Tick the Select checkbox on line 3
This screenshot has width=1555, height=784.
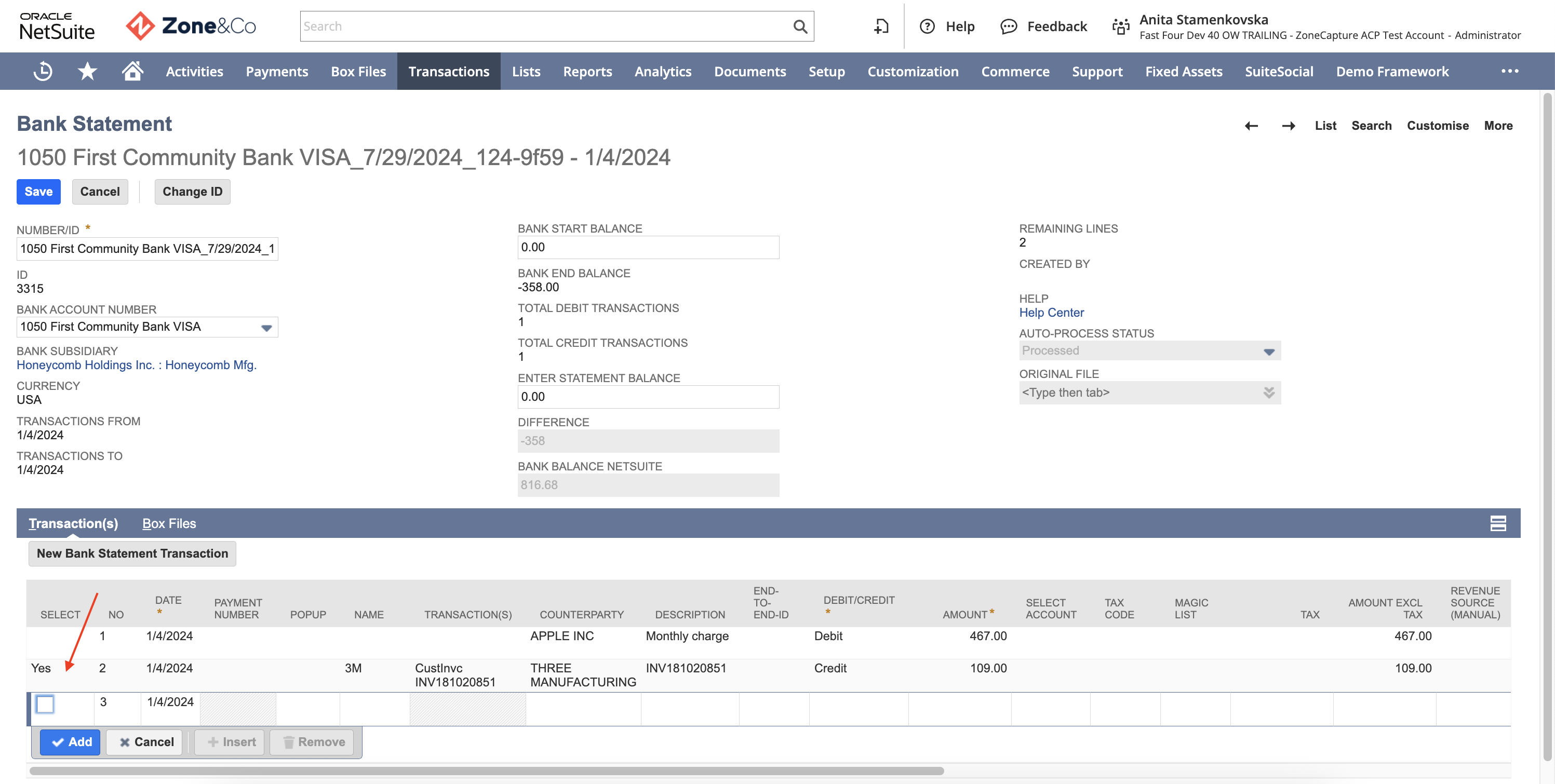45,704
